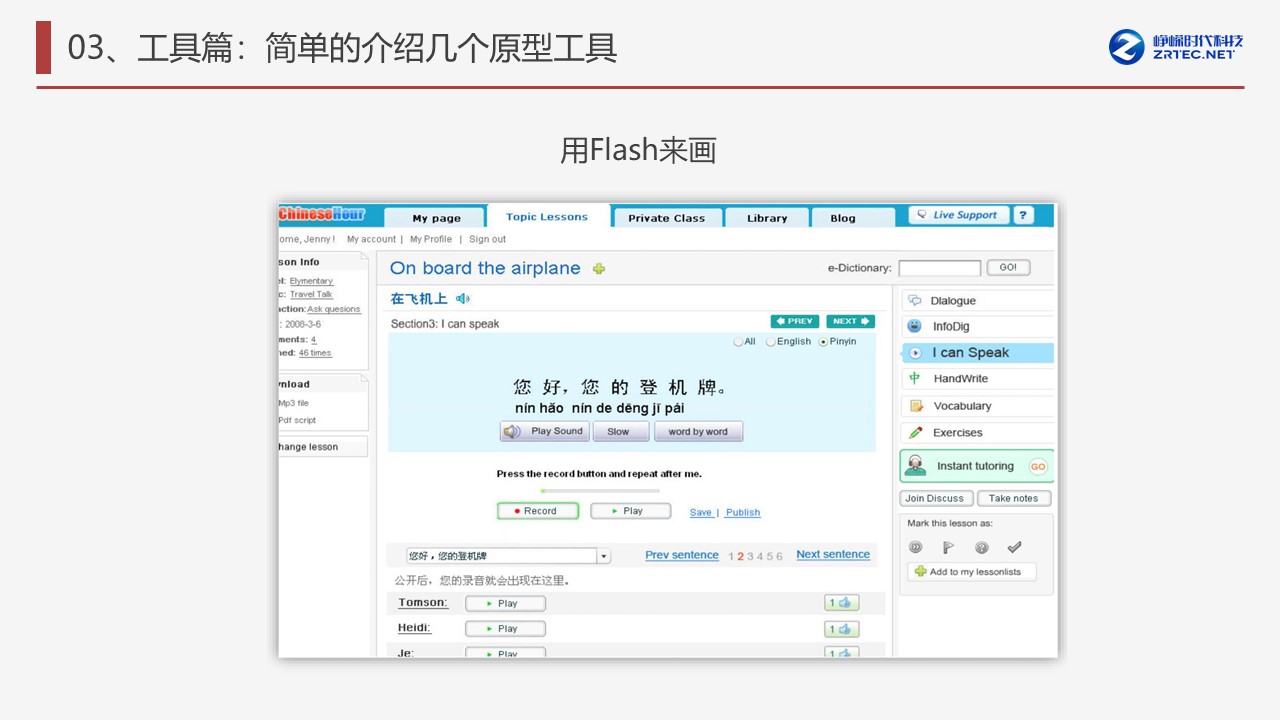Click the orange GO icon on Instant tutoring
Screen dimensions: 1280x720
pos(1038,467)
